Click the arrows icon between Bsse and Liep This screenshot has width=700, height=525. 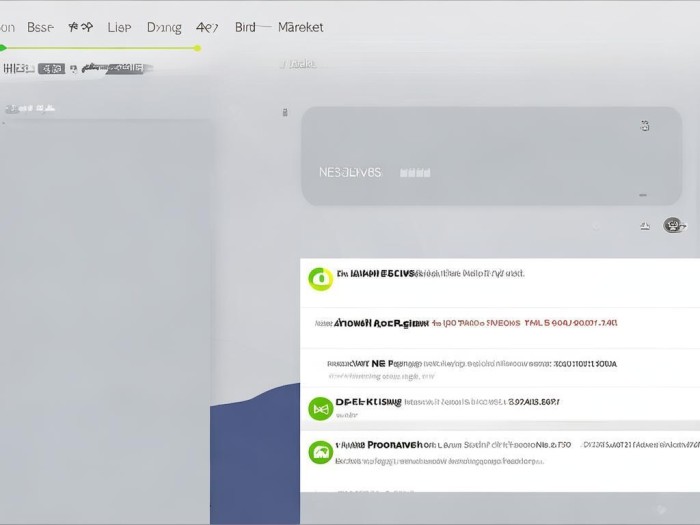click(80, 27)
